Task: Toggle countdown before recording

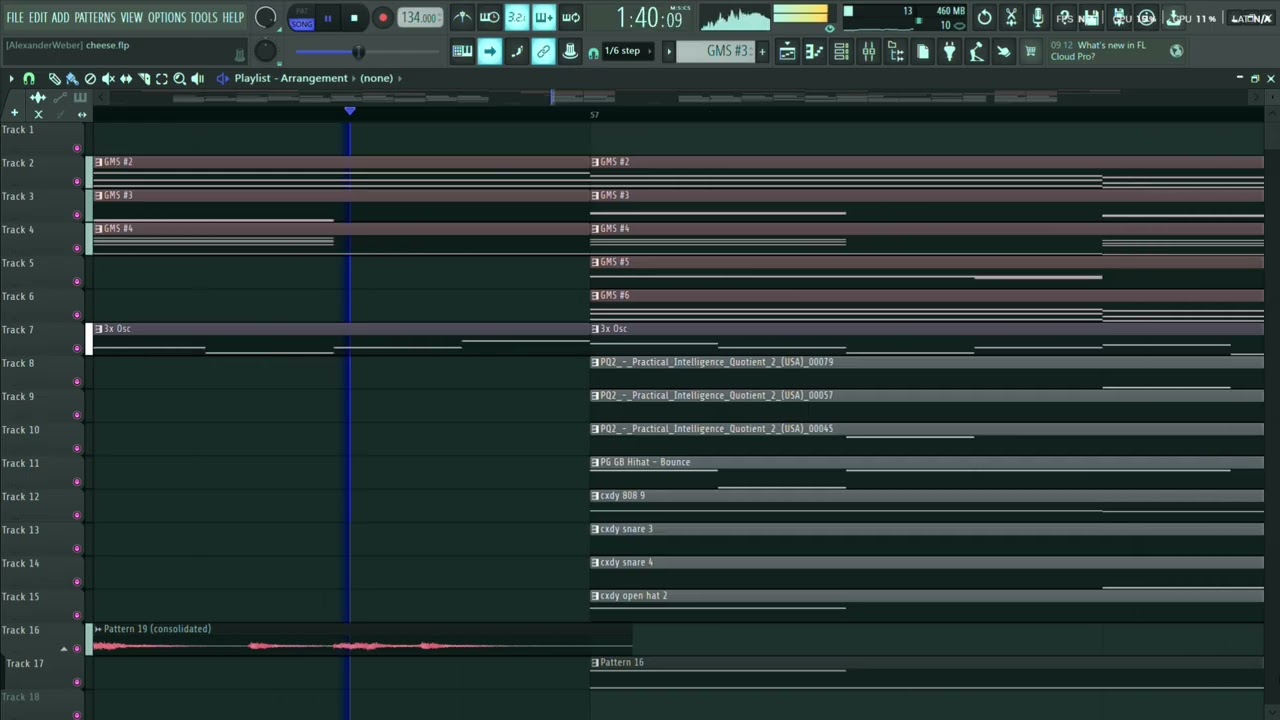Action: (x=516, y=17)
